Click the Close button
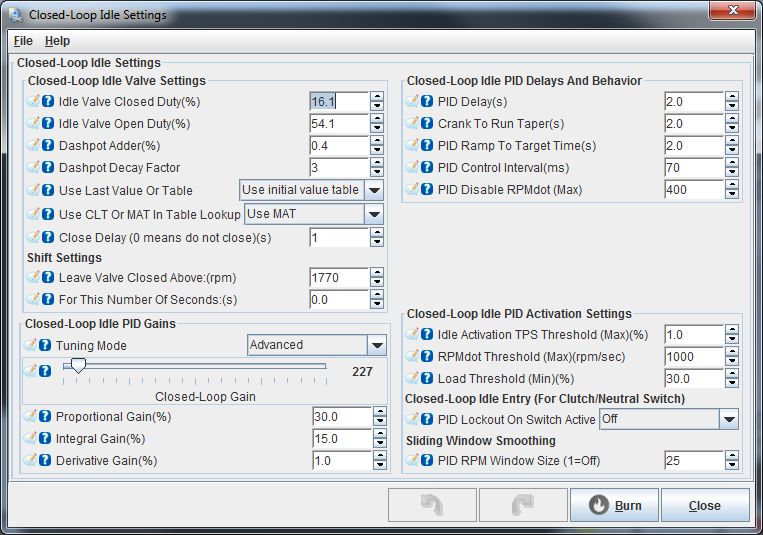Viewport: 763px width, 535px height. (704, 505)
